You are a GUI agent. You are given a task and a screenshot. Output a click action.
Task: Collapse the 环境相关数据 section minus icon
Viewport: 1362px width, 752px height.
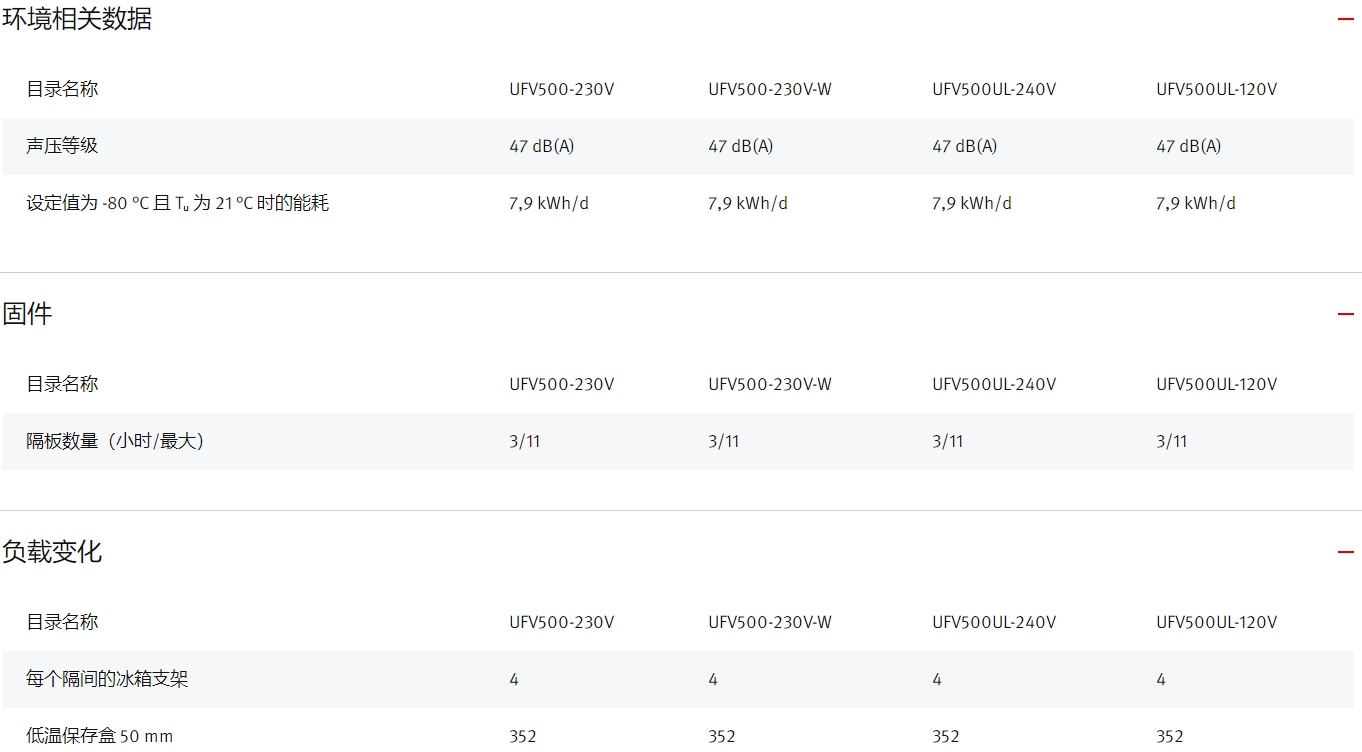(1345, 19)
